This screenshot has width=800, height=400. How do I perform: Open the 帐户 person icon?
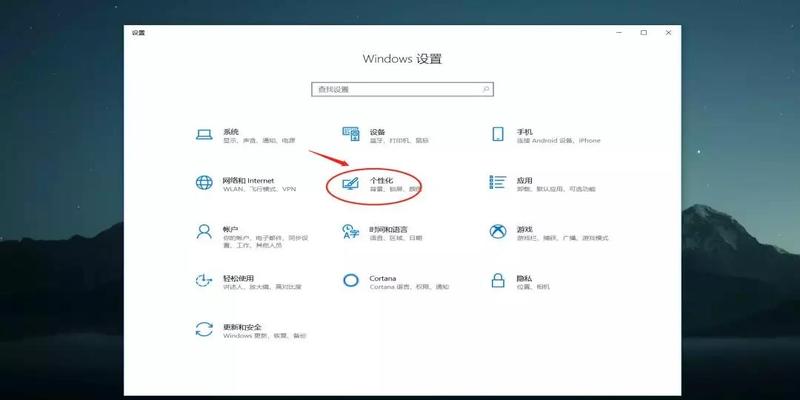(x=204, y=232)
